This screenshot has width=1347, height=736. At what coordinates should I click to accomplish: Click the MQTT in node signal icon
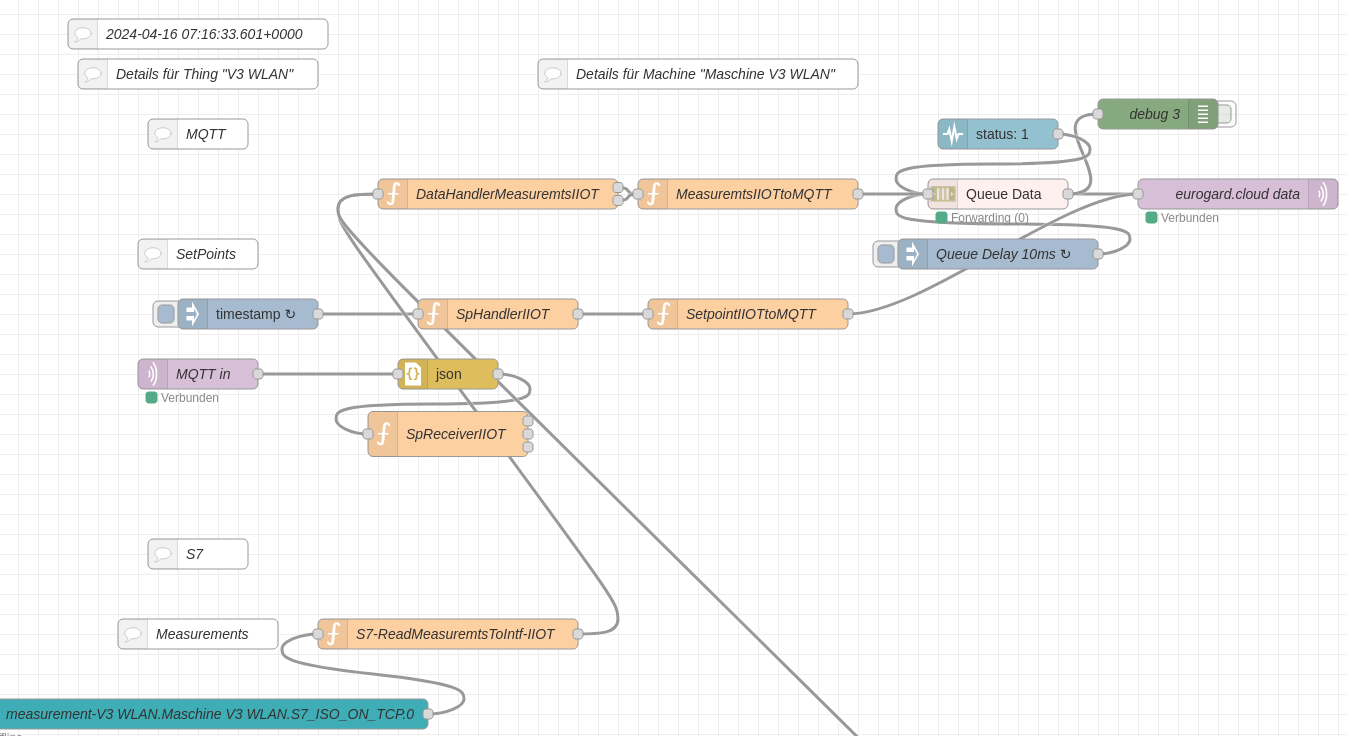coord(153,374)
